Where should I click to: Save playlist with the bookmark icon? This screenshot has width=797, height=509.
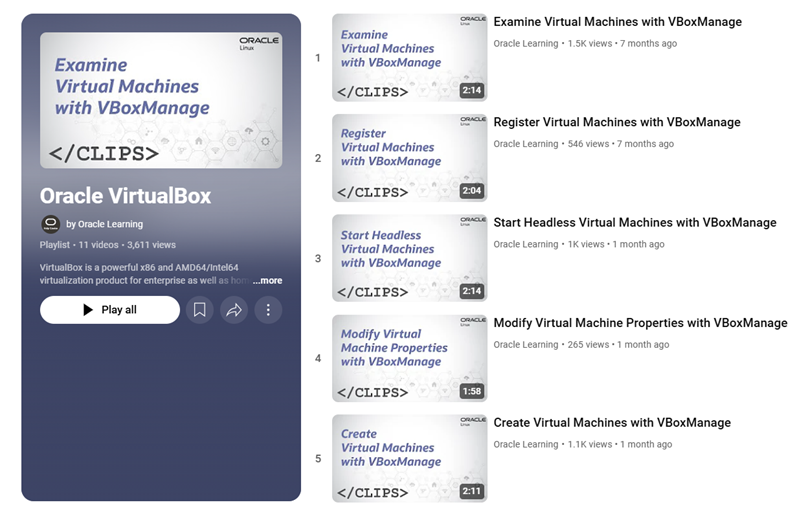(200, 310)
